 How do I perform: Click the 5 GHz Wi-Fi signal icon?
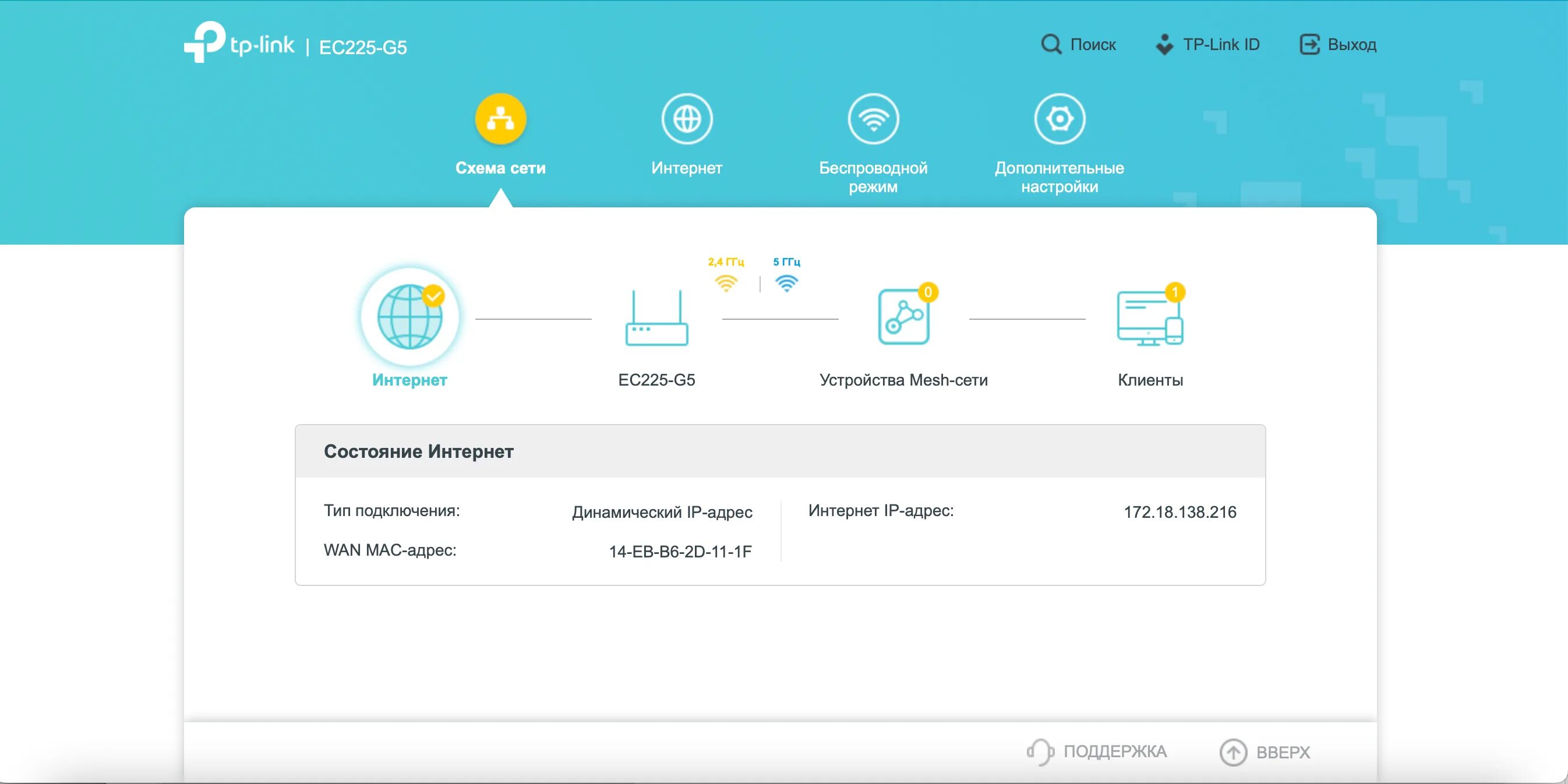point(786,283)
